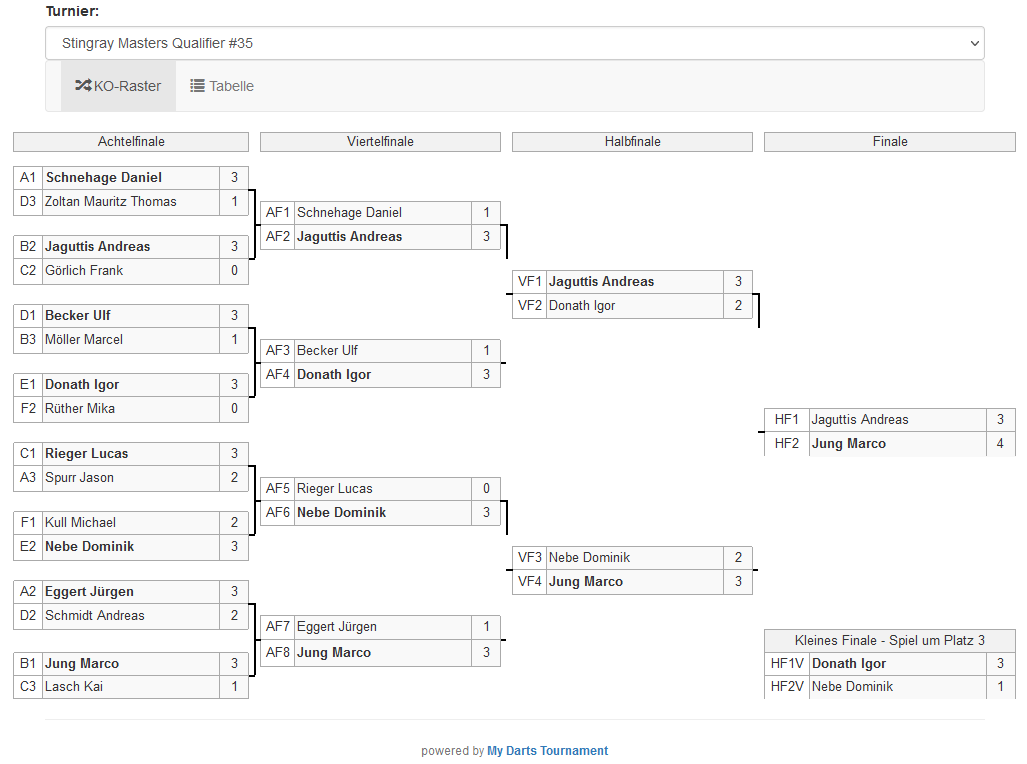Open the tournament selection dropdown
This screenshot has height=764, width=1027.
click(514, 43)
